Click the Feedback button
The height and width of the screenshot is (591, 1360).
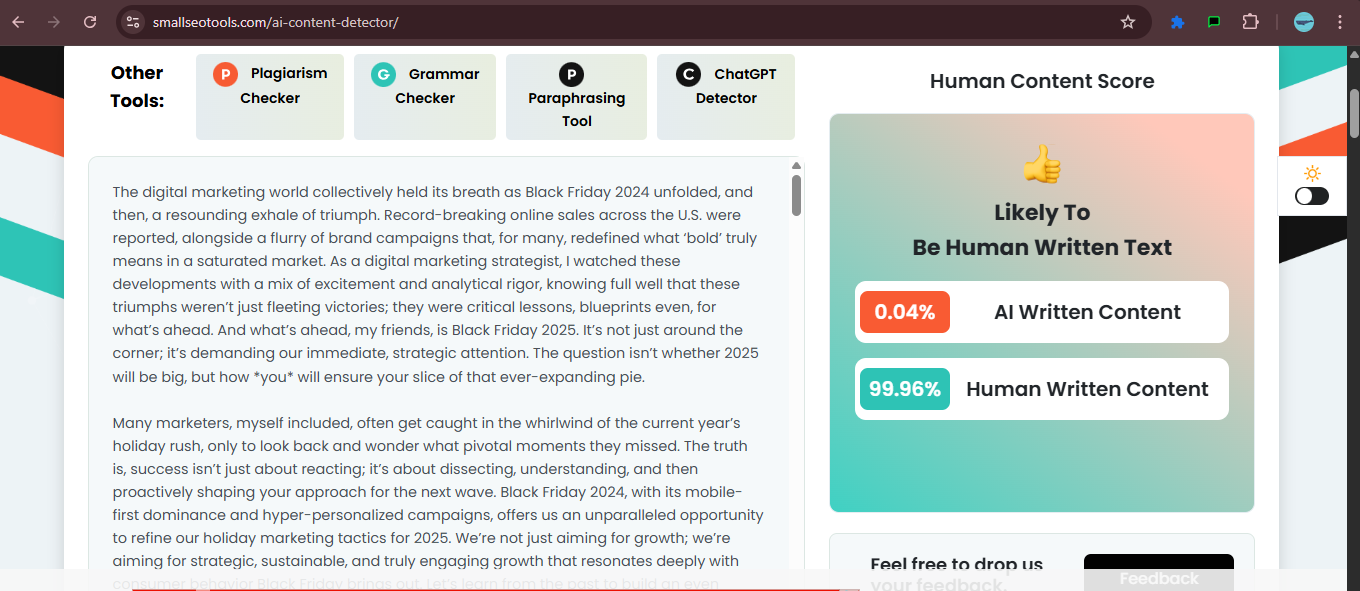point(1158,577)
